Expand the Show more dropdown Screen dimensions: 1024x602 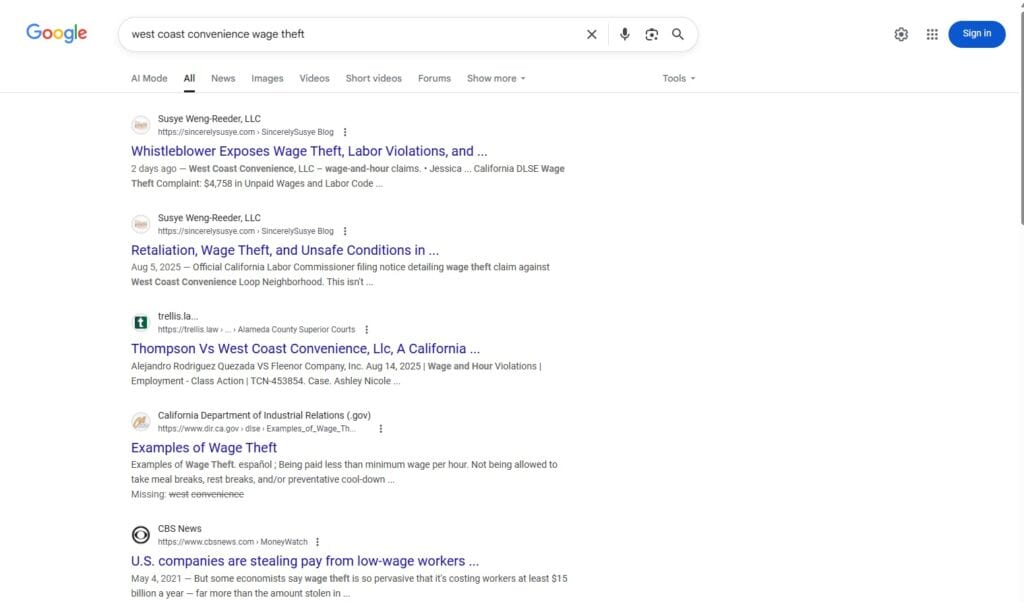pyautogui.click(x=496, y=78)
